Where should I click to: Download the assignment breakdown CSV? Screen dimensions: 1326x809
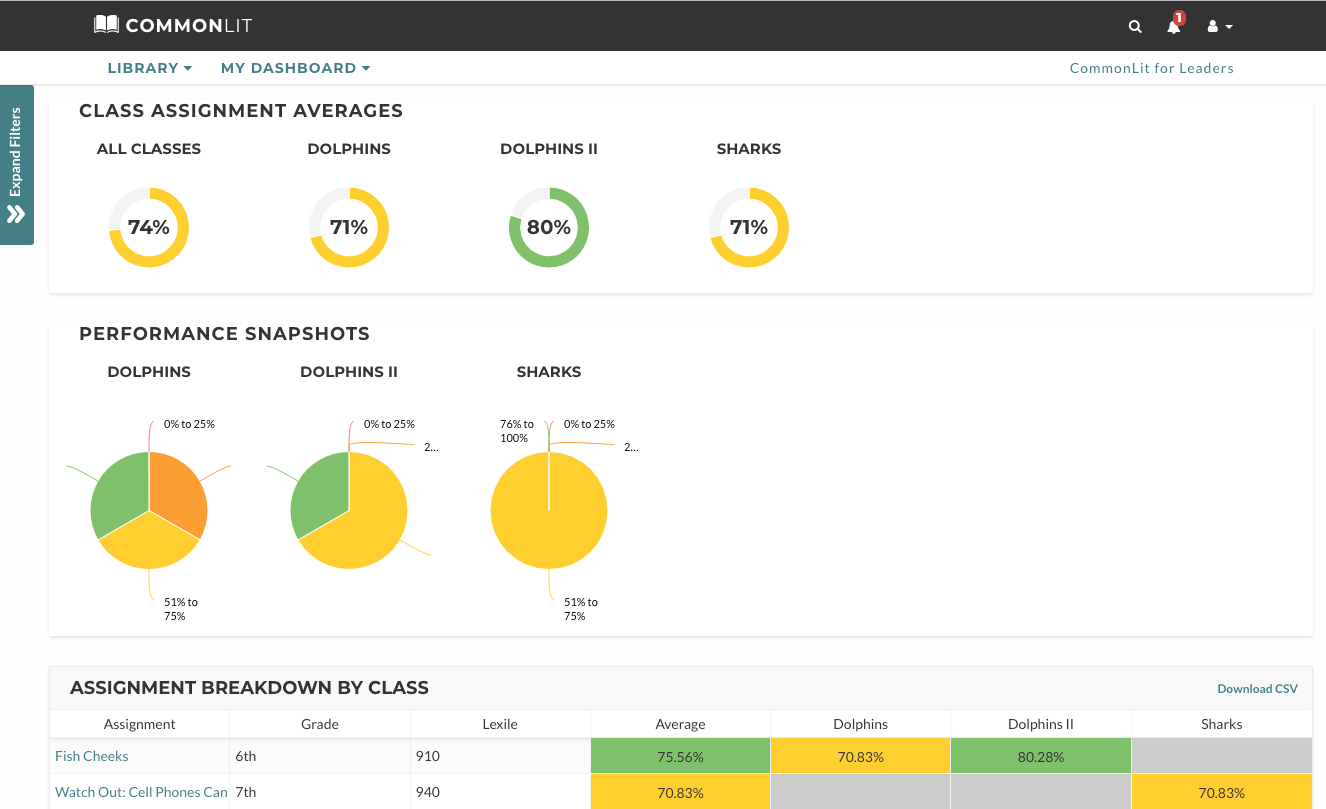coord(1257,688)
